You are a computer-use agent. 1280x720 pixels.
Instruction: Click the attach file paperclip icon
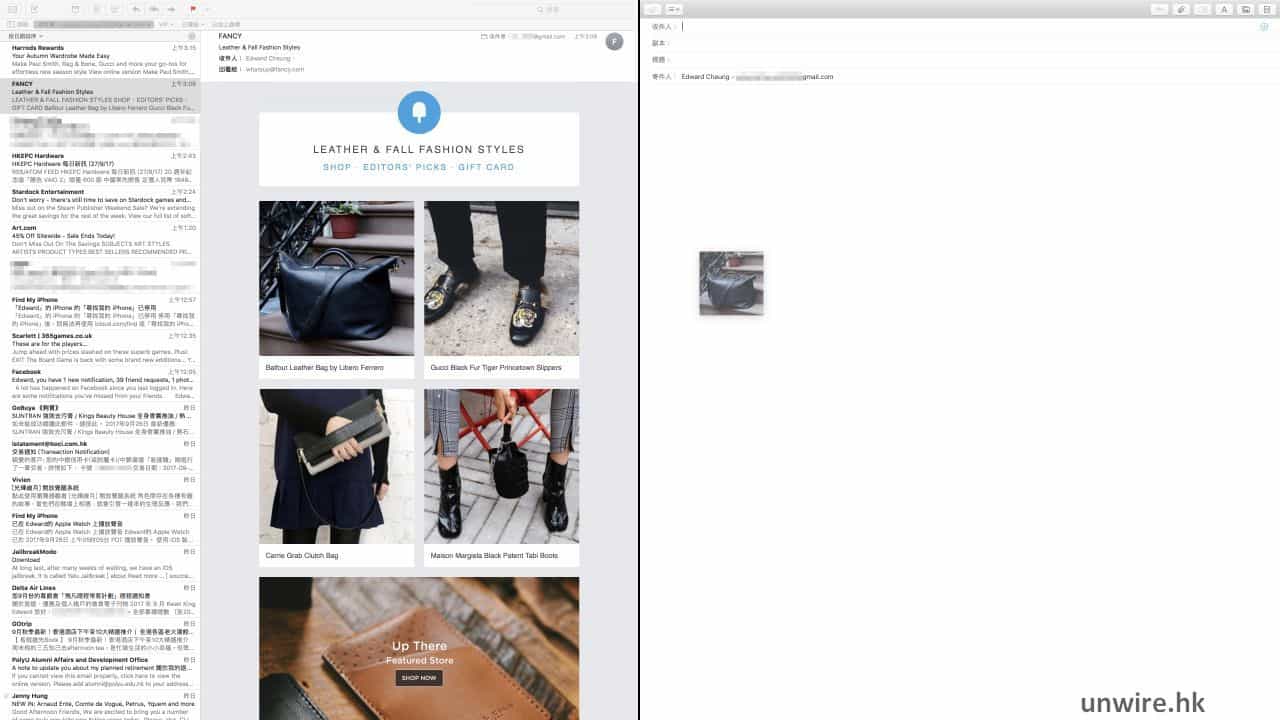pyautogui.click(x=1181, y=9)
